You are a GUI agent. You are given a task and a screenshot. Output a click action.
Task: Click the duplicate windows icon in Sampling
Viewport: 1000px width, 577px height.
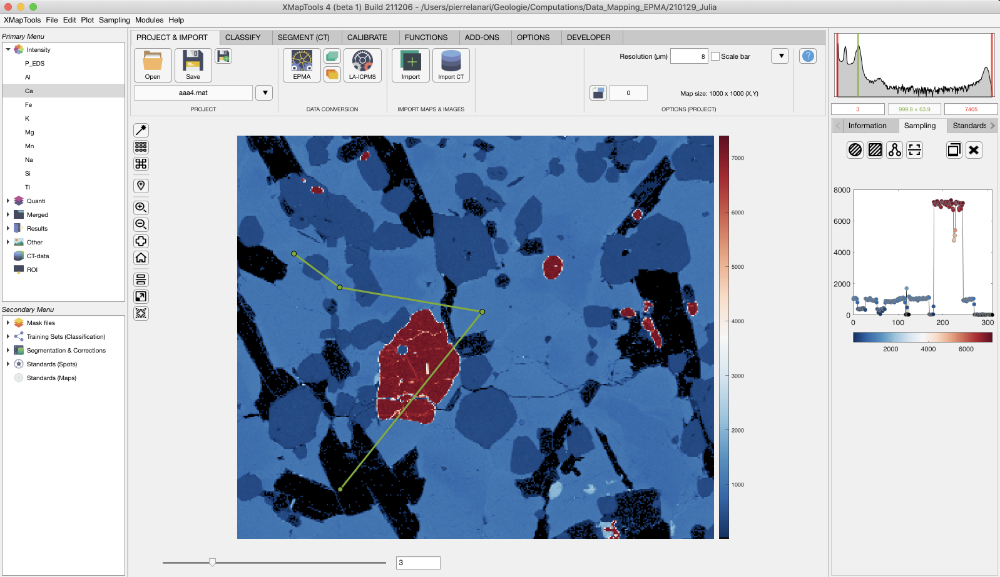pyautogui.click(x=953, y=150)
